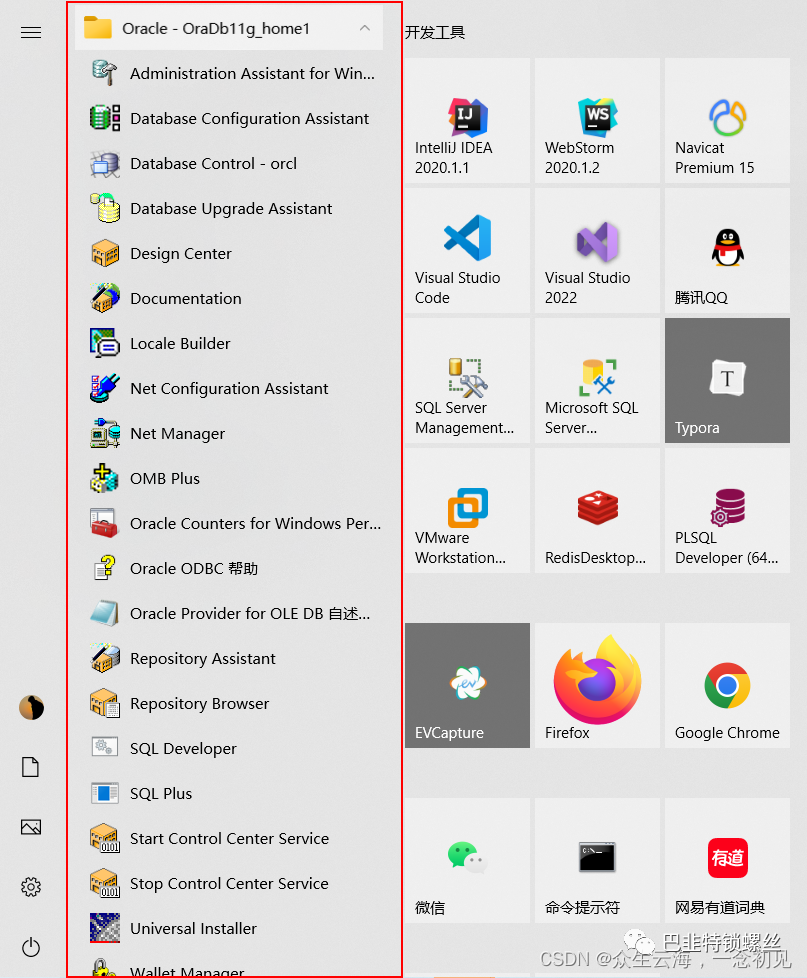Launch 网易有道词典 tile
807x978 pixels.
point(727,860)
